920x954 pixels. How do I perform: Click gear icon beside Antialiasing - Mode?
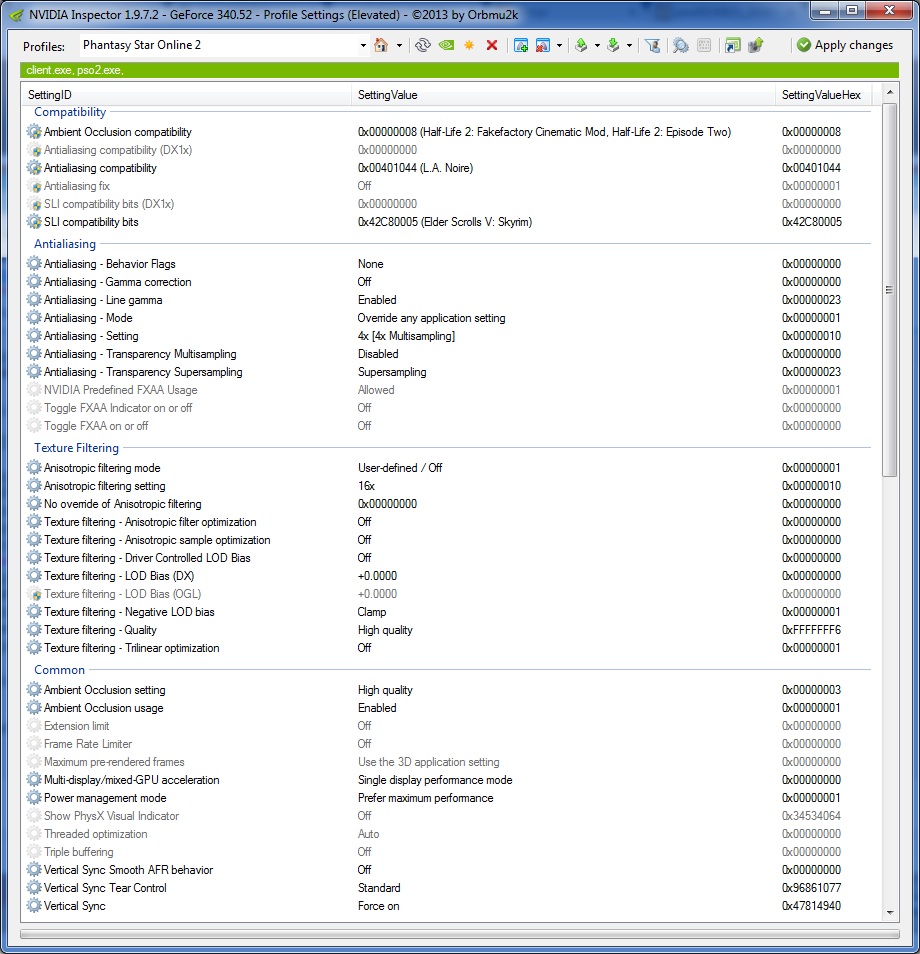tap(34, 318)
